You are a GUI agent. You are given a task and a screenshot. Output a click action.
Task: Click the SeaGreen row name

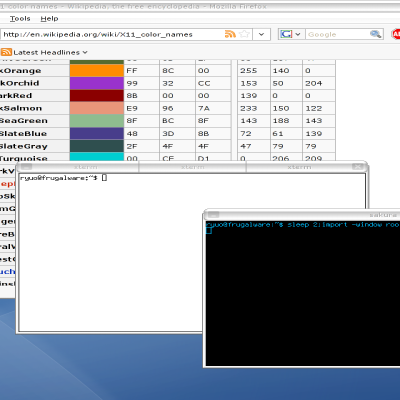coord(24,121)
